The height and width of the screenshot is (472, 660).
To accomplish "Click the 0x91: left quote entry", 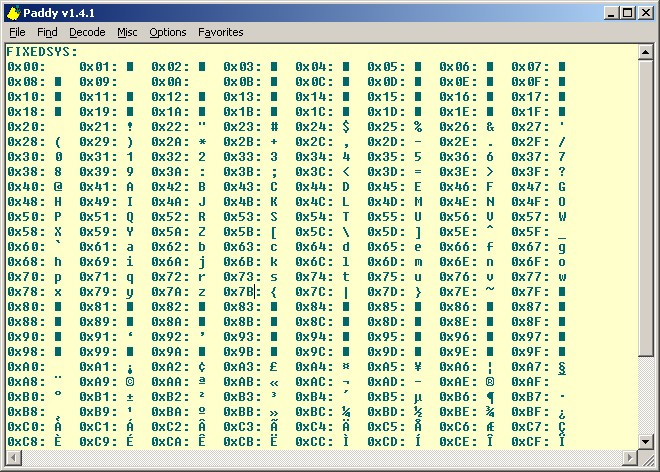I will click(x=106, y=337).
